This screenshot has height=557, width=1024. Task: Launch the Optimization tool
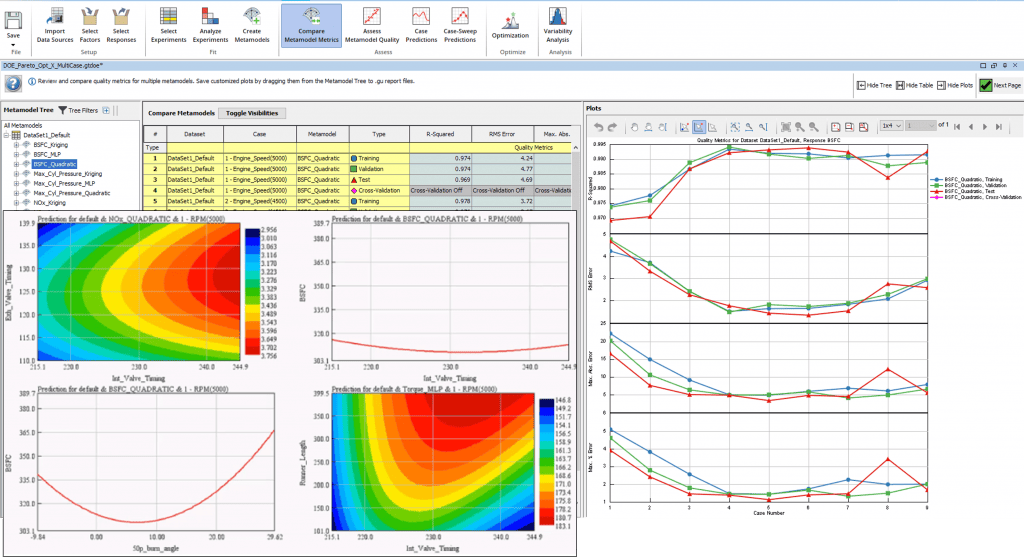pyautogui.click(x=512, y=25)
